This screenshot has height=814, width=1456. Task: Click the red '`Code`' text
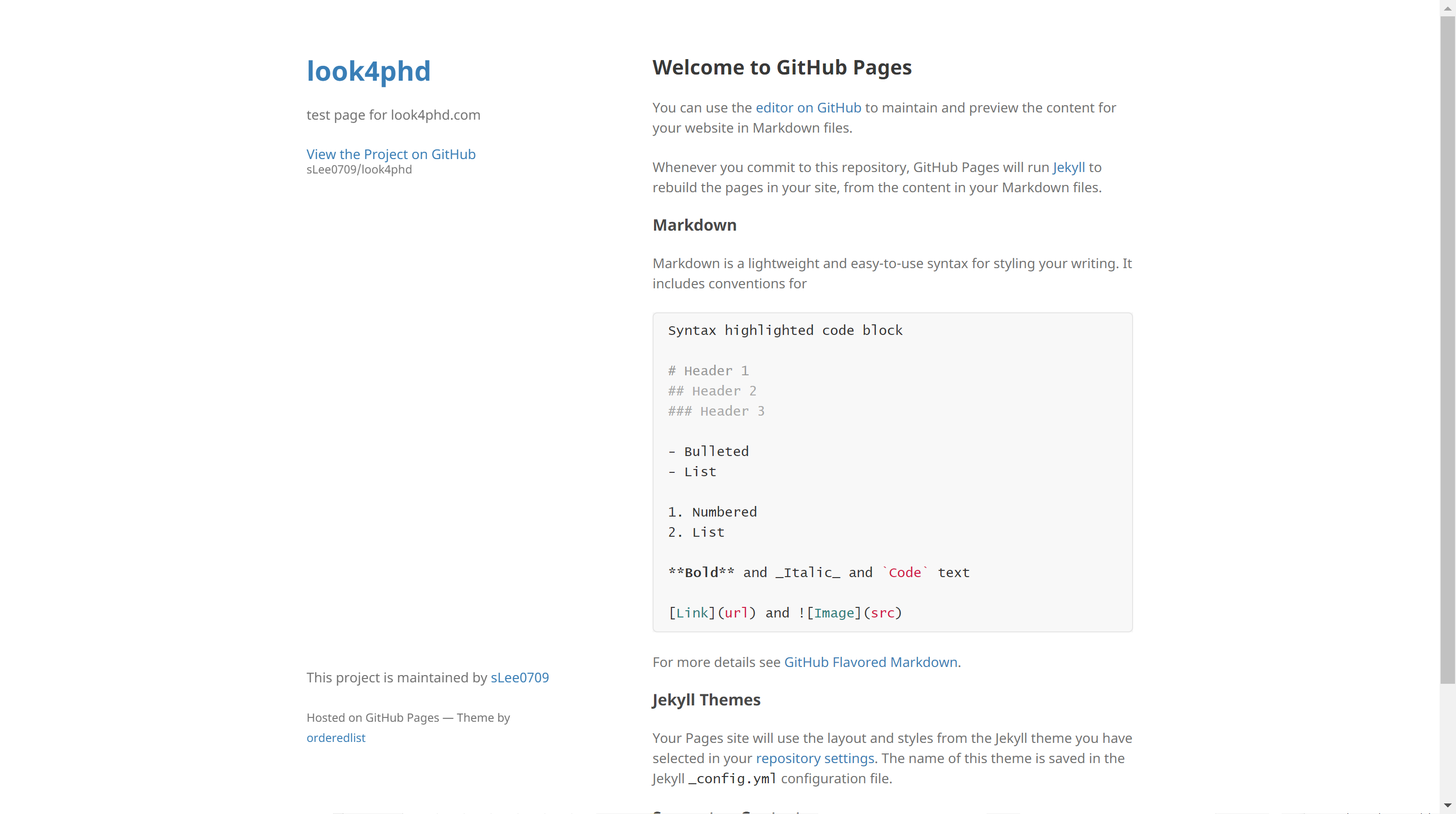905,573
